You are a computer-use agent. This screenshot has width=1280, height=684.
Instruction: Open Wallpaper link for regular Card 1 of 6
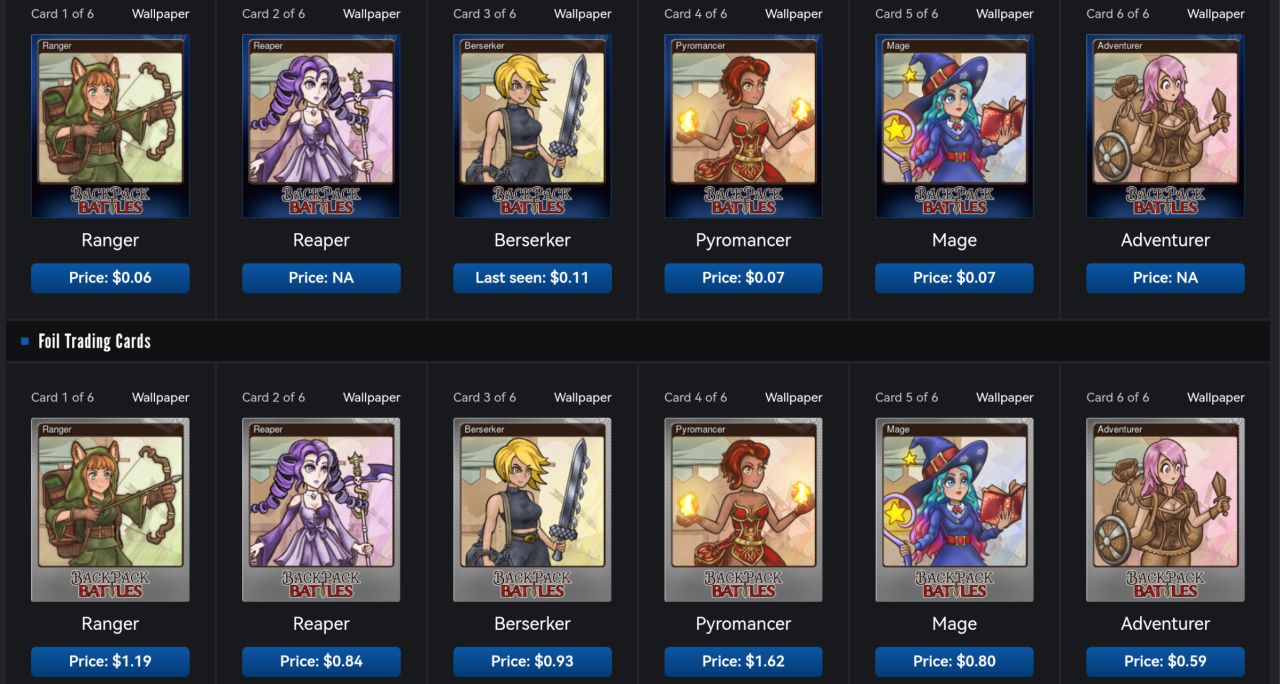tap(160, 14)
